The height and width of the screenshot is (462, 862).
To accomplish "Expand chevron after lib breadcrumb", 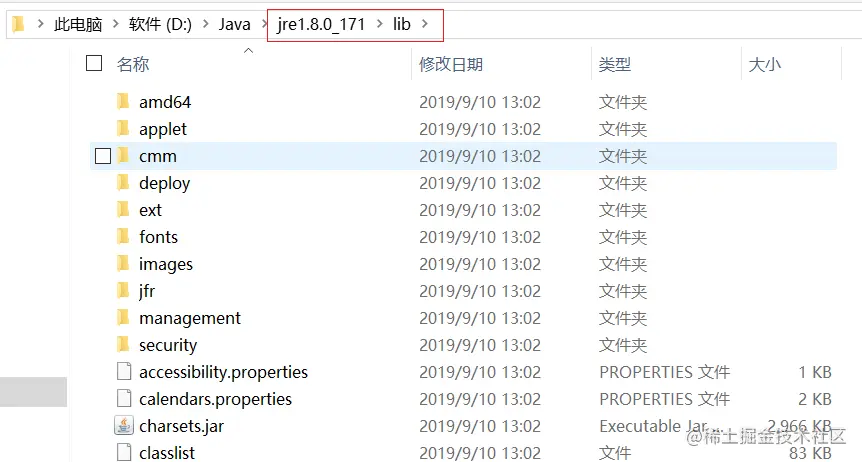I will (x=424, y=24).
